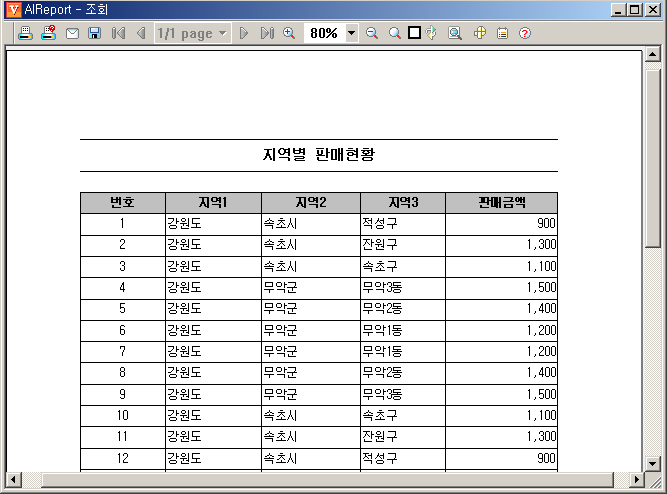Maximize the AIReport window

636,10
